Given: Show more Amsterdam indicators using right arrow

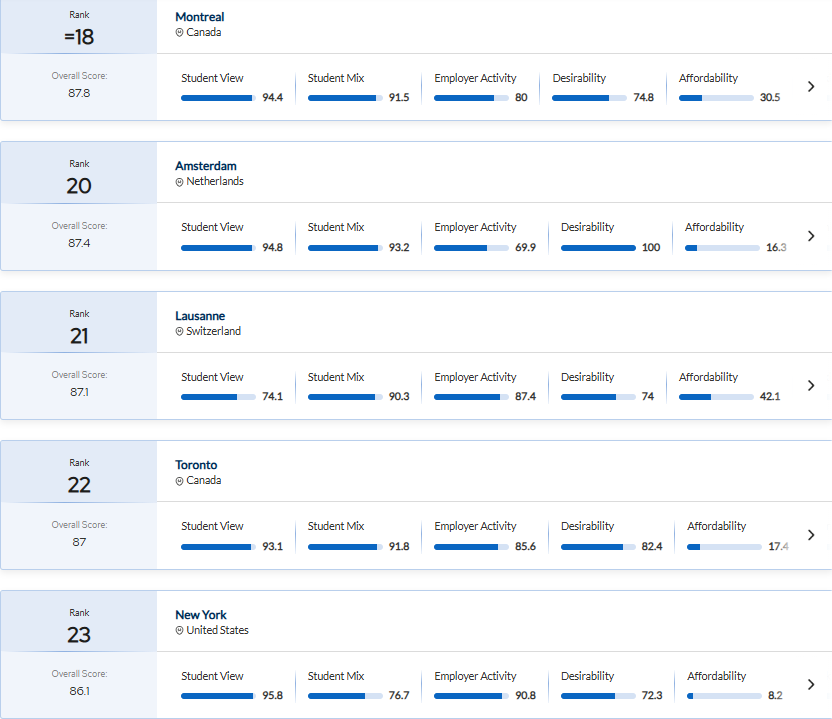Looking at the screenshot, I should (811, 237).
